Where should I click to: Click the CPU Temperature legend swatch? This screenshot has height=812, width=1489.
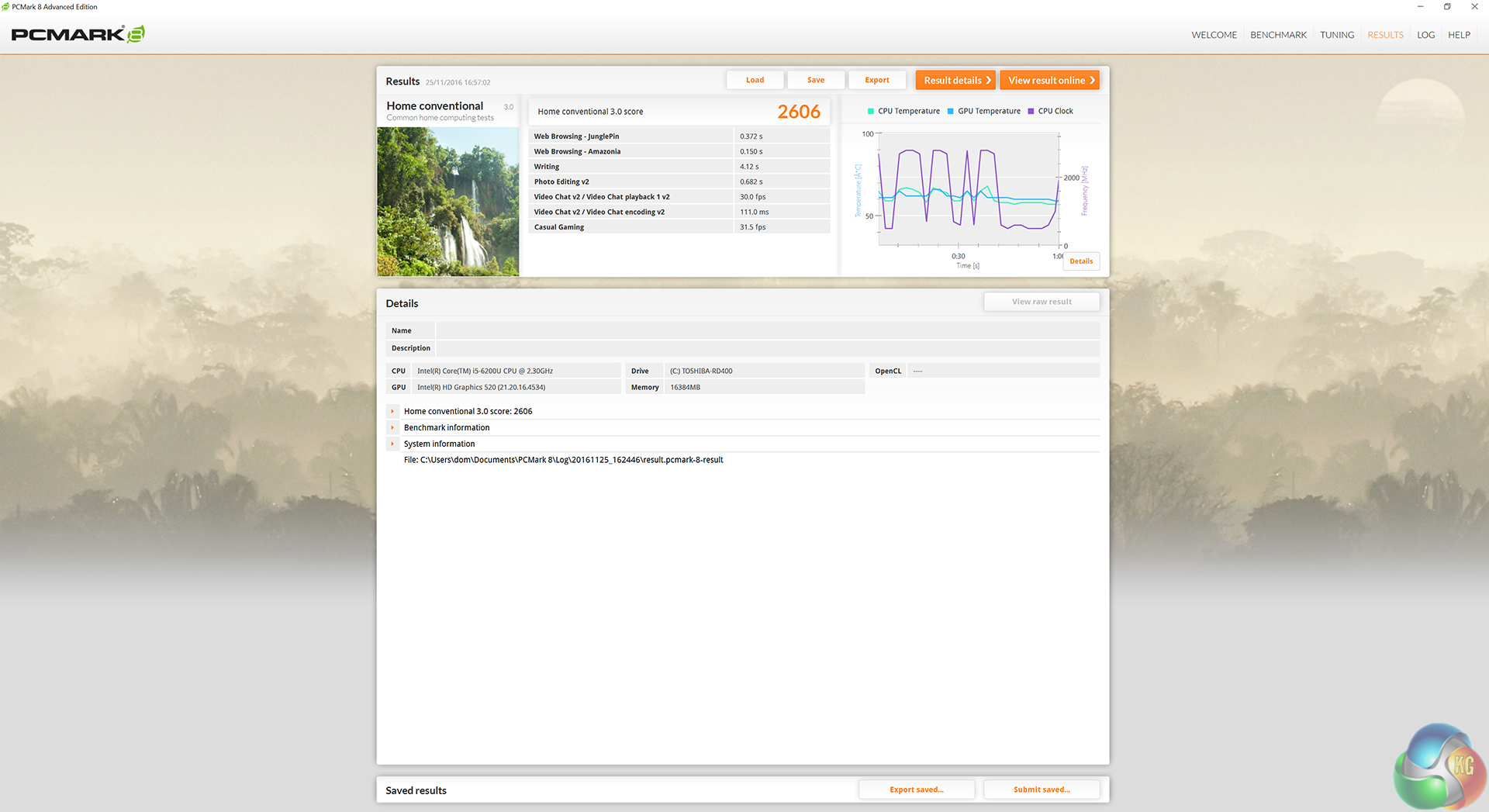pyautogui.click(x=870, y=111)
